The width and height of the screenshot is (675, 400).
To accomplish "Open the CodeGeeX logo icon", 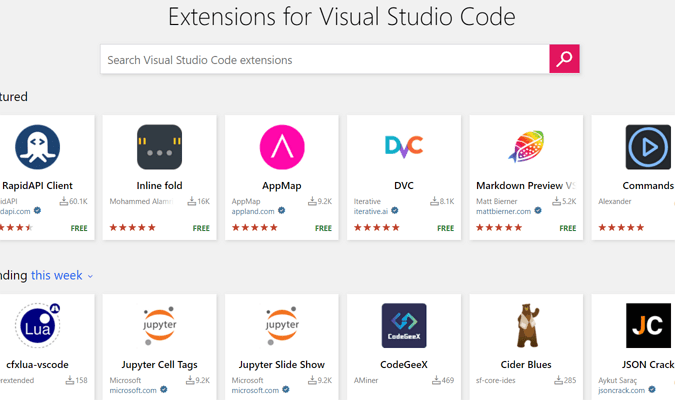I will coord(404,326).
